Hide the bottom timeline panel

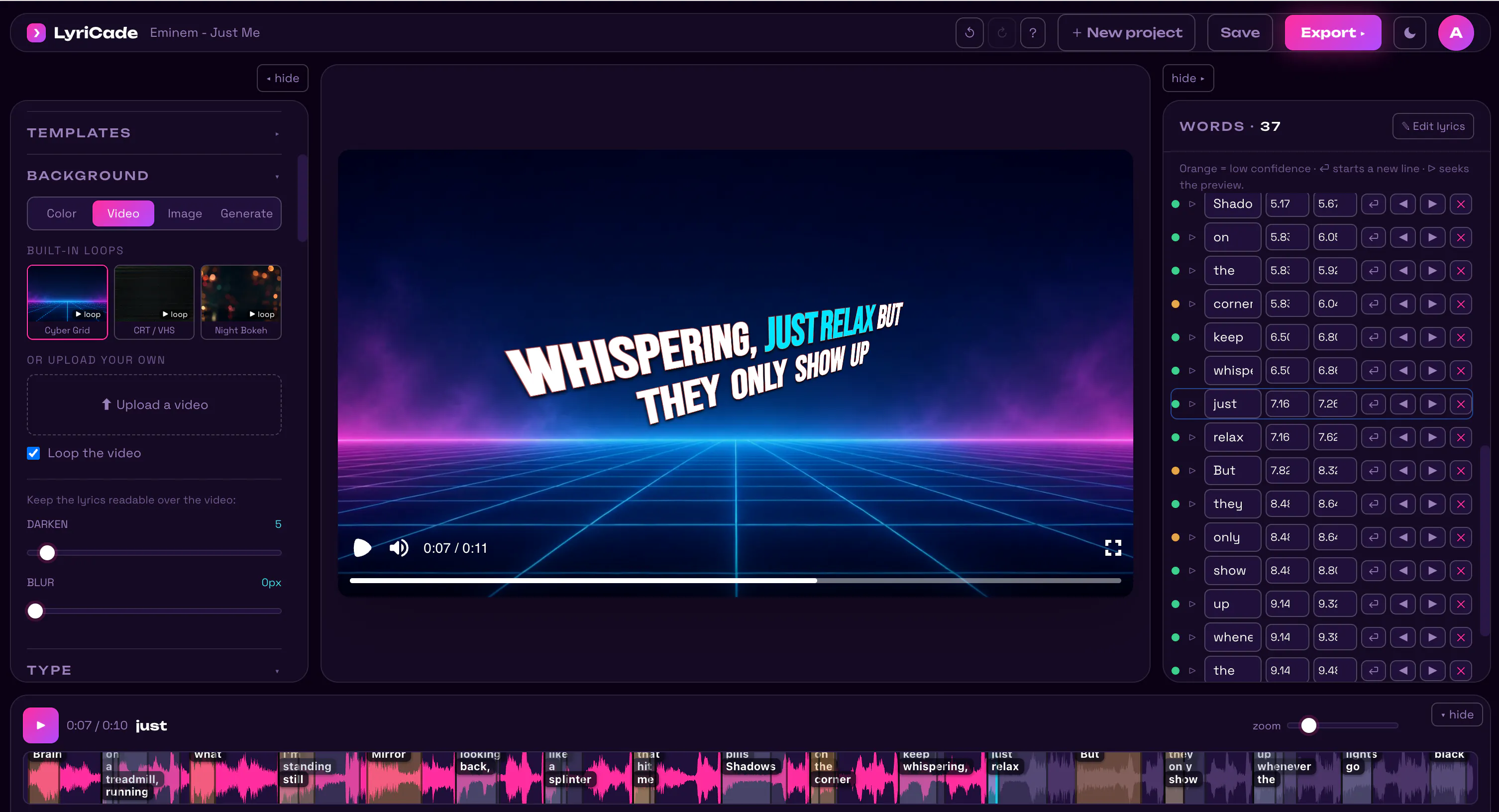click(x=1457, y=714)
